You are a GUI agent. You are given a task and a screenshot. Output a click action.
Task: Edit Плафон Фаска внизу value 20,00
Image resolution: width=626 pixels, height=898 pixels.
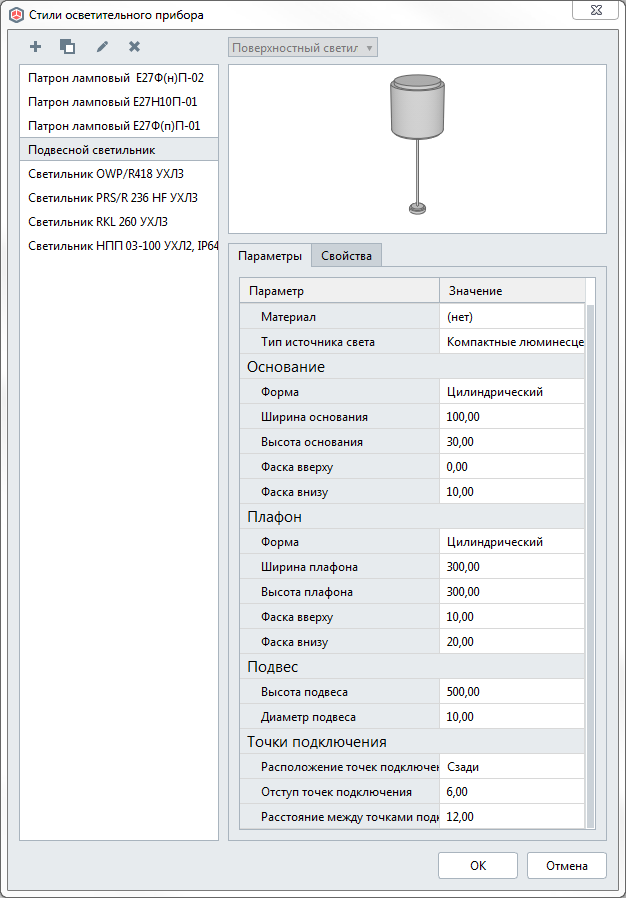[x=512, y=642]
